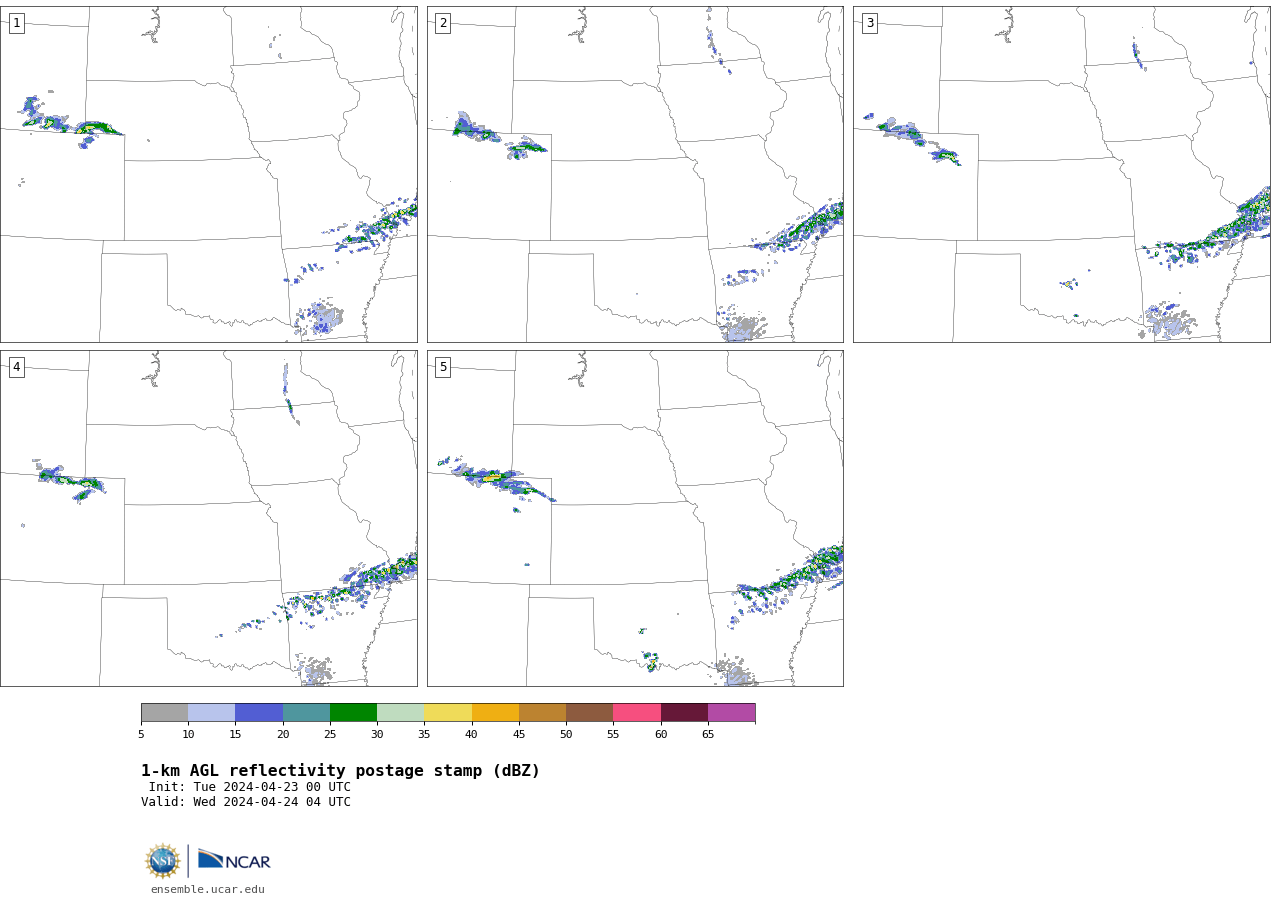Viewport: 1280px width, 901px height.
Task: Click the number 4 panel label
Action: [16, 367]
